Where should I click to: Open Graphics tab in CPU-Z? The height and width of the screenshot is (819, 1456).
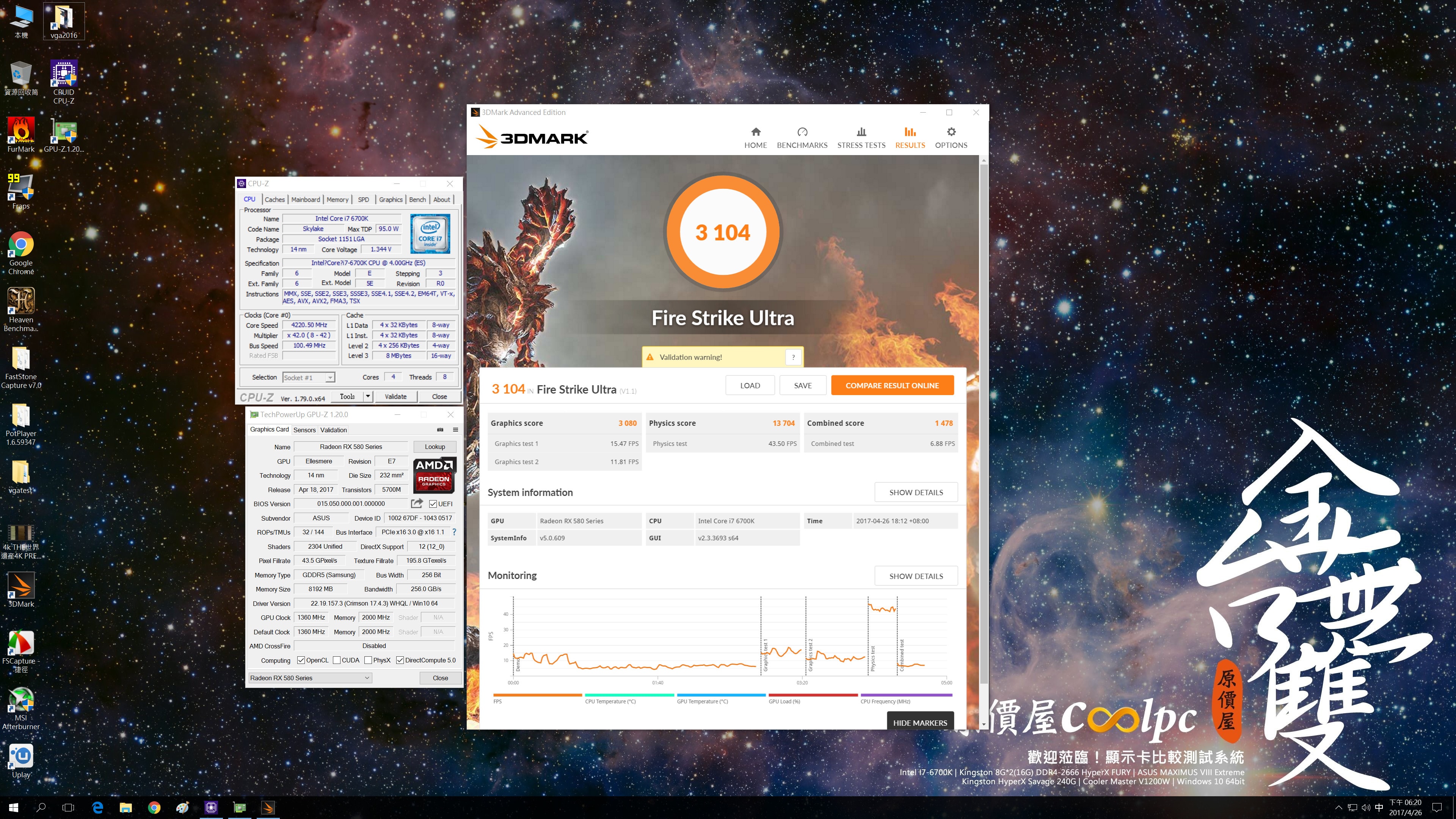[391, 199]
